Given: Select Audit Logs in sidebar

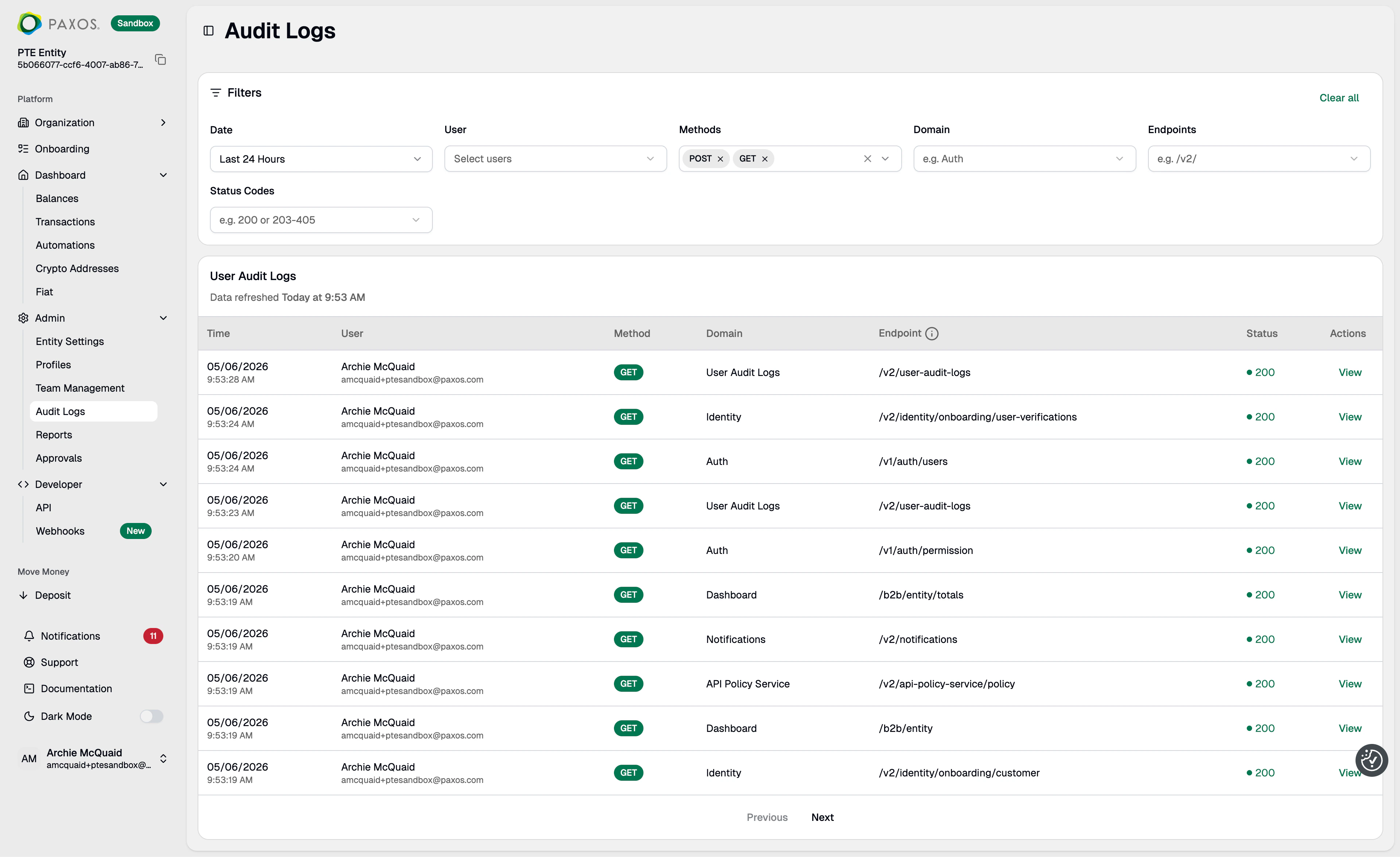Looking at the screenshot, I should point(94,411).
